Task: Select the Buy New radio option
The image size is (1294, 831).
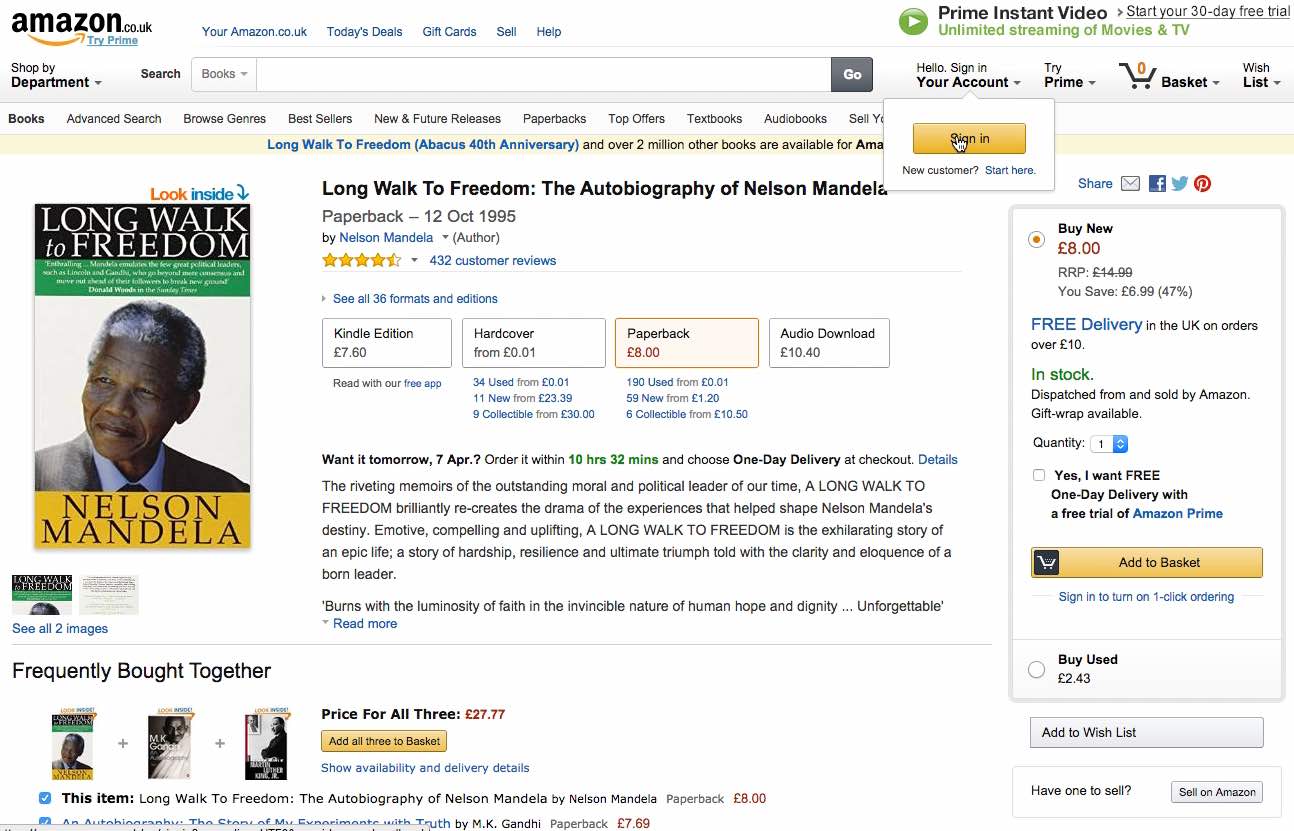Action: [x=1036, y=240]
